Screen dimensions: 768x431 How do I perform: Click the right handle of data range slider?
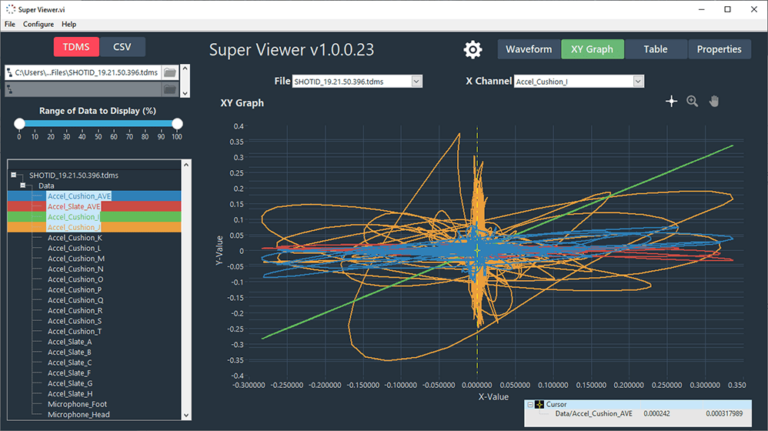(x=177, y=124)
